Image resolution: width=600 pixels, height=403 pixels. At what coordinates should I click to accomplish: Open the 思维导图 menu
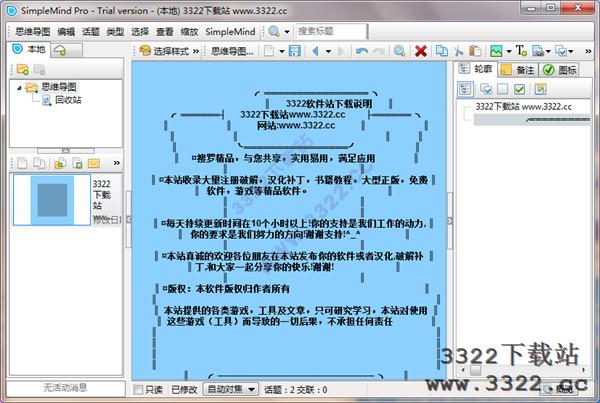coord(33,31)
